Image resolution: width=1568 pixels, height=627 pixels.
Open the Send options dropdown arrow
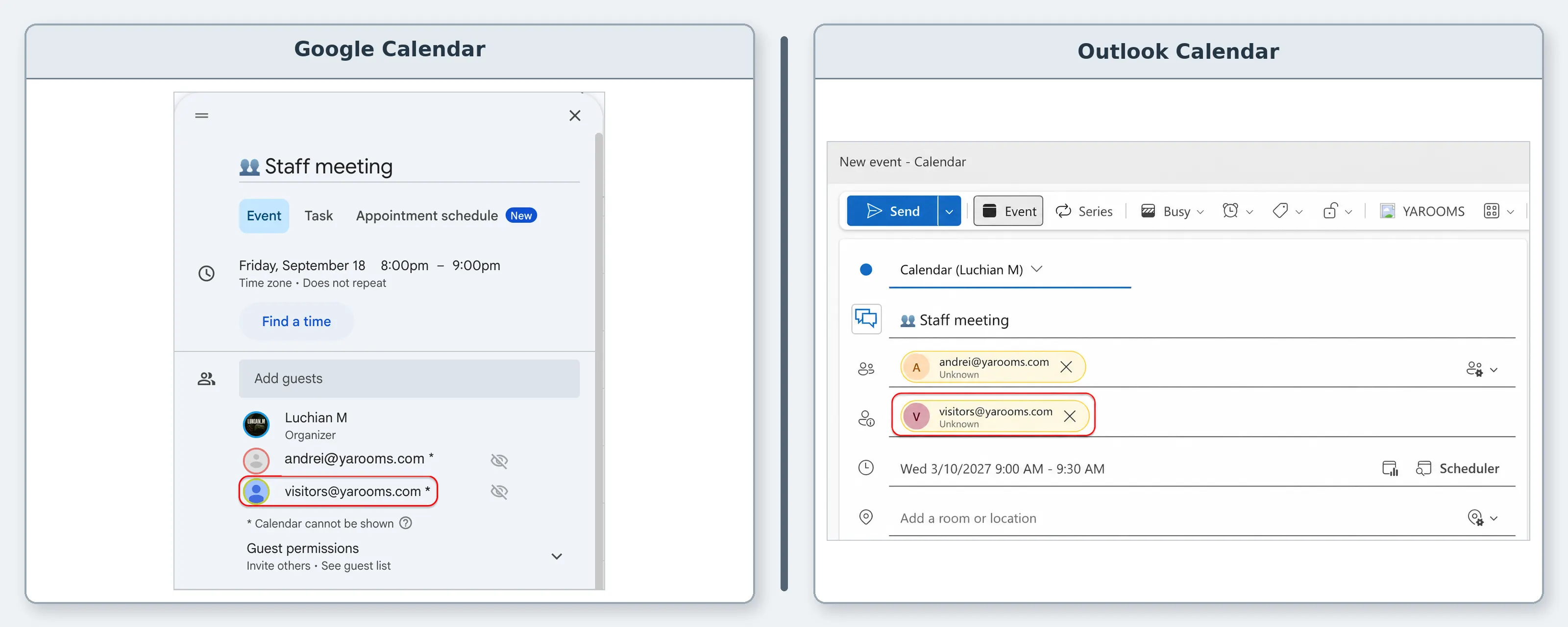(949, 211)
